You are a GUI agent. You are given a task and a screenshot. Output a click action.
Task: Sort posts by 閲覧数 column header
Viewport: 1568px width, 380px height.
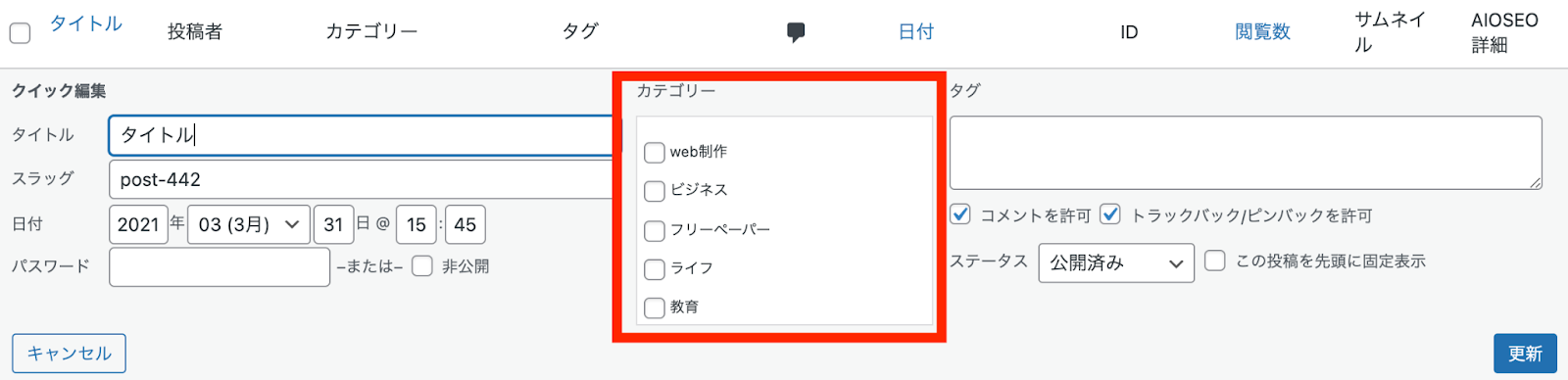[x=1262, y=31]
